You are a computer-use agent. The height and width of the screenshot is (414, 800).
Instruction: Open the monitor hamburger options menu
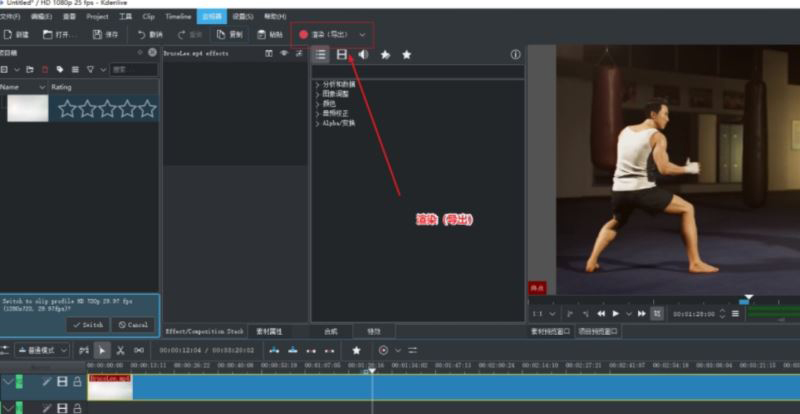pos(735,314)
